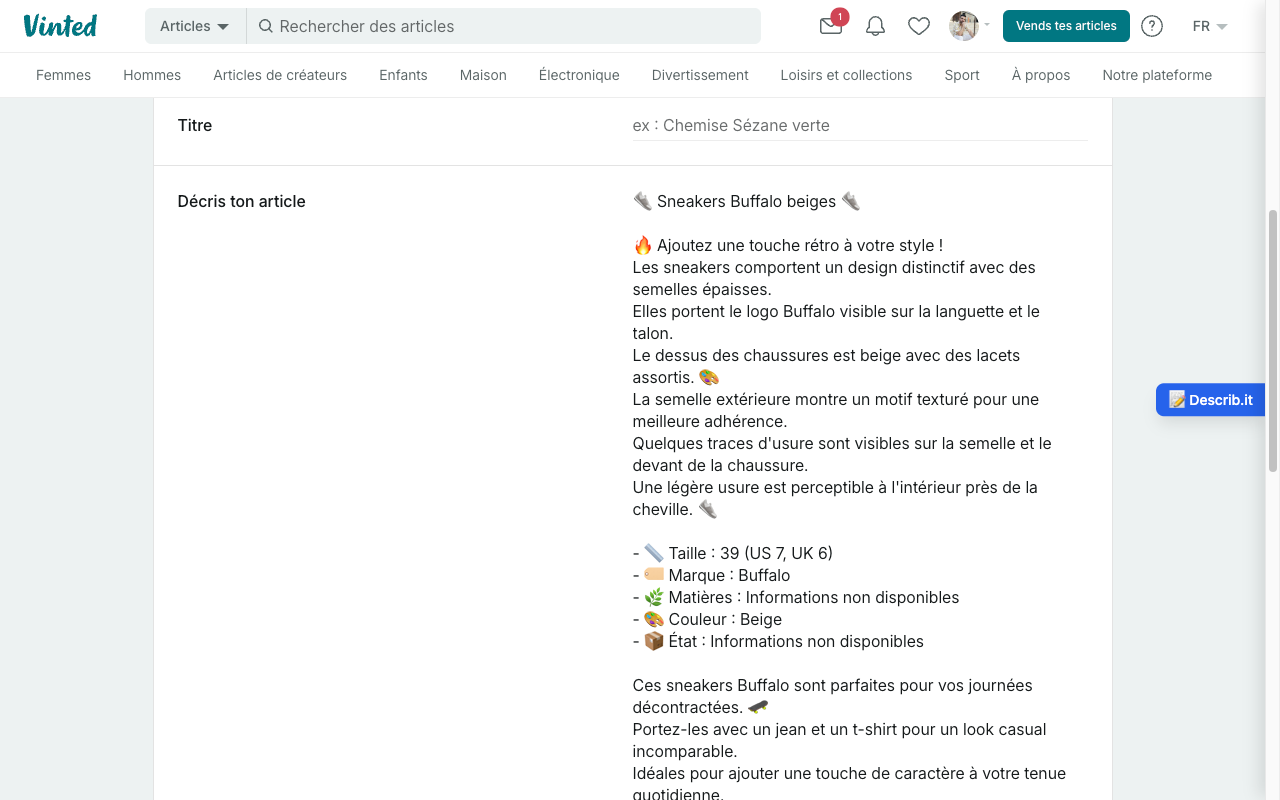Screen dimensions: 1280x800
Task: Click the search magnifier icon
Action: click(x=266, y=26)
